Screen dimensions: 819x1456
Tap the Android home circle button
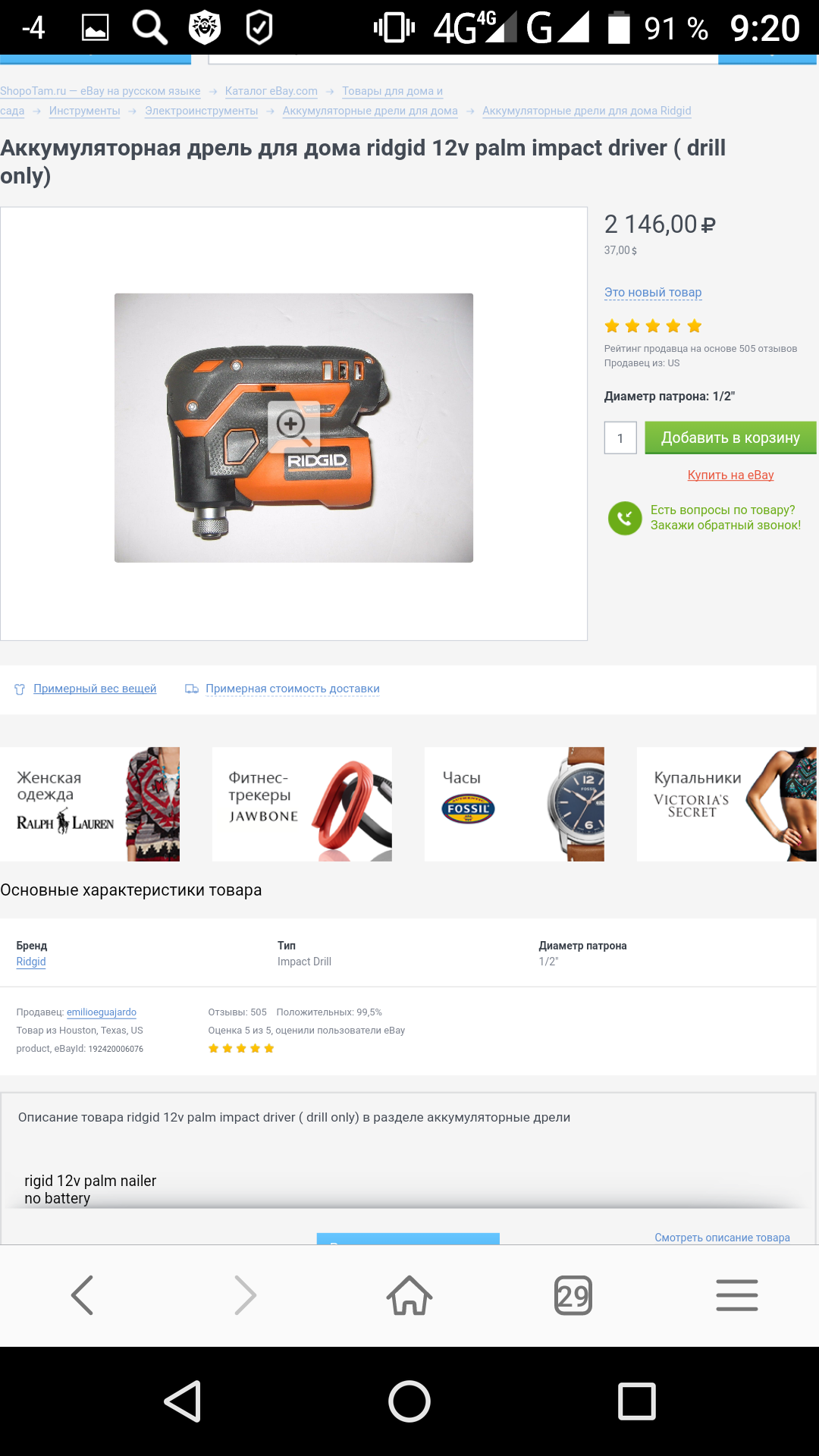pos(409,1401)
